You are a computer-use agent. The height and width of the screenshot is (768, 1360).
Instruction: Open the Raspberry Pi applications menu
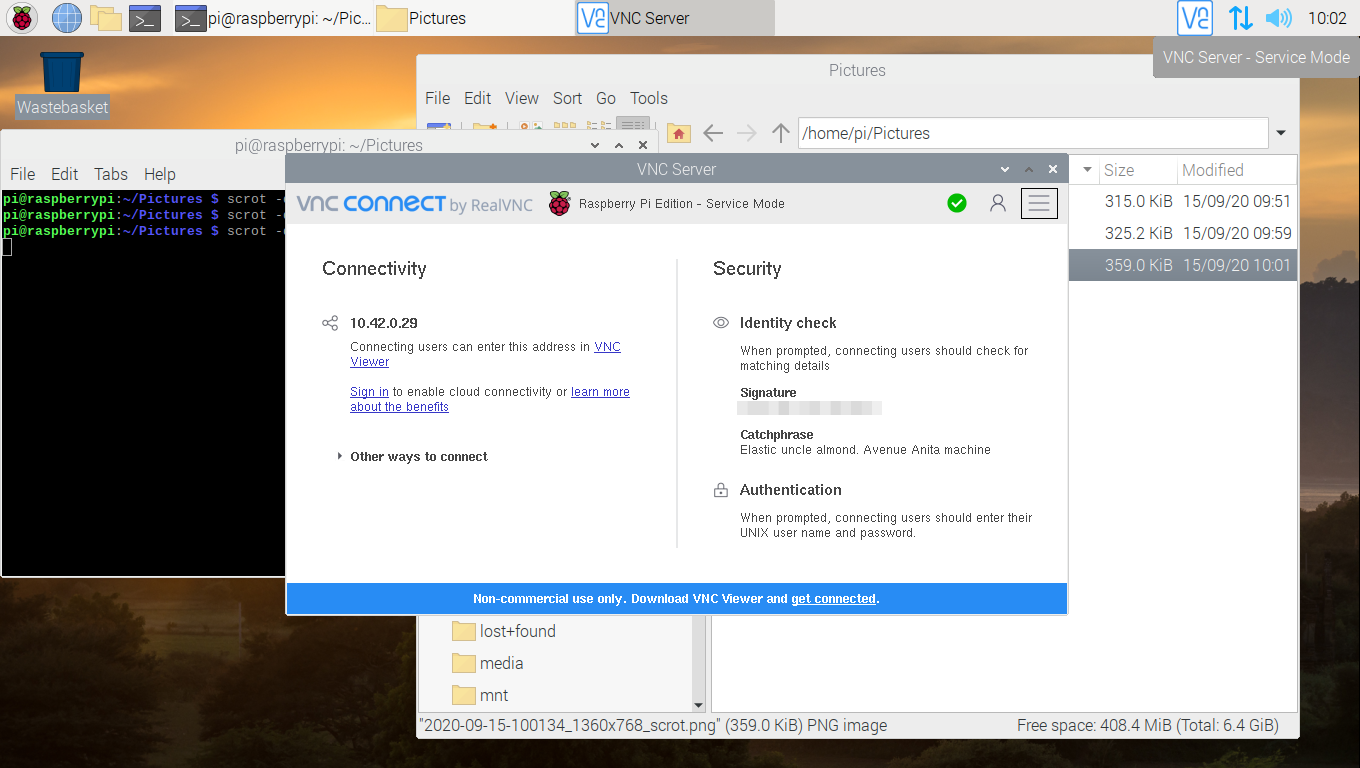22,17
